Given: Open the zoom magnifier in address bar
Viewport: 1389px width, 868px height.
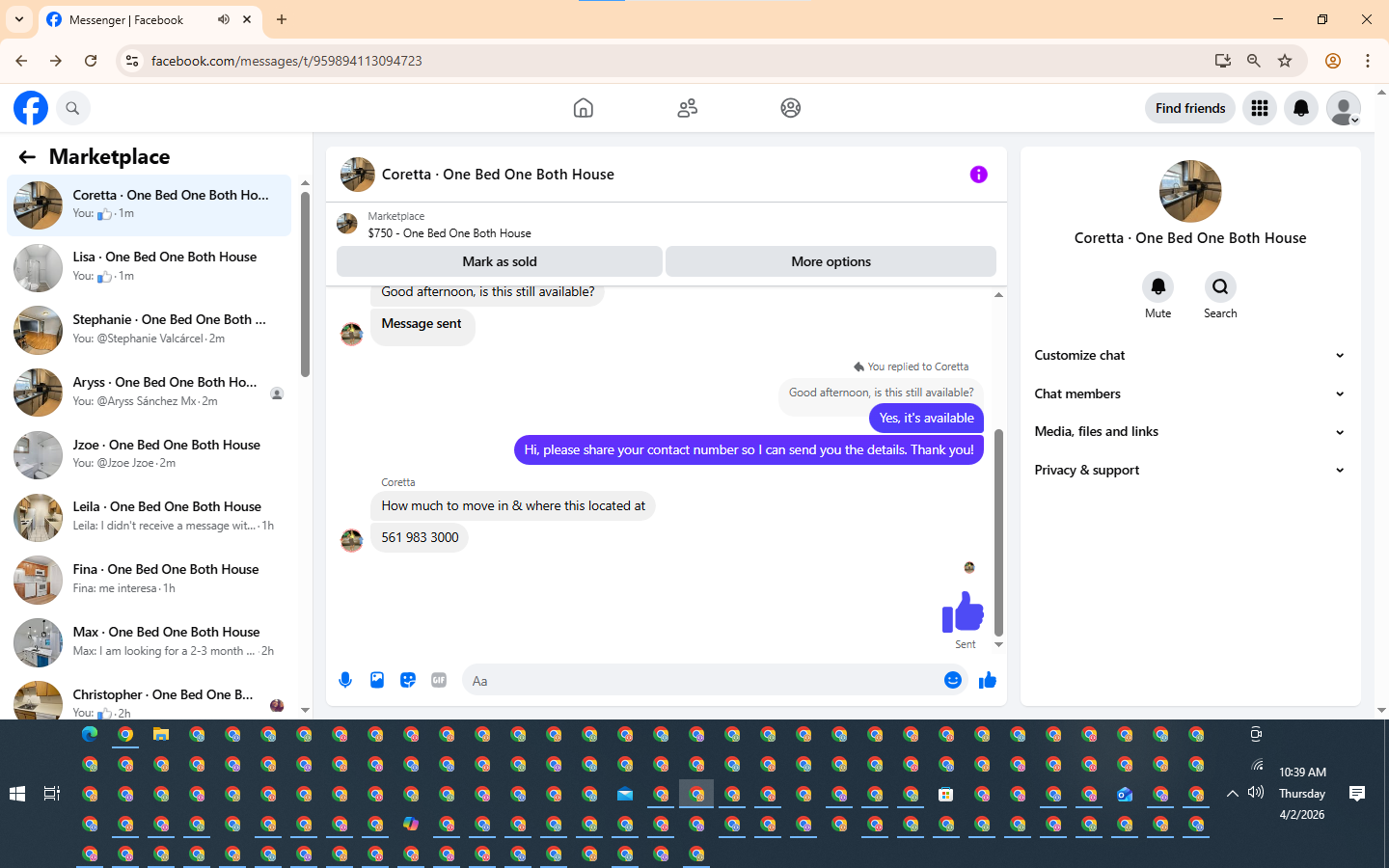Looking at the screenshot, I should [x=1254, y=61].
